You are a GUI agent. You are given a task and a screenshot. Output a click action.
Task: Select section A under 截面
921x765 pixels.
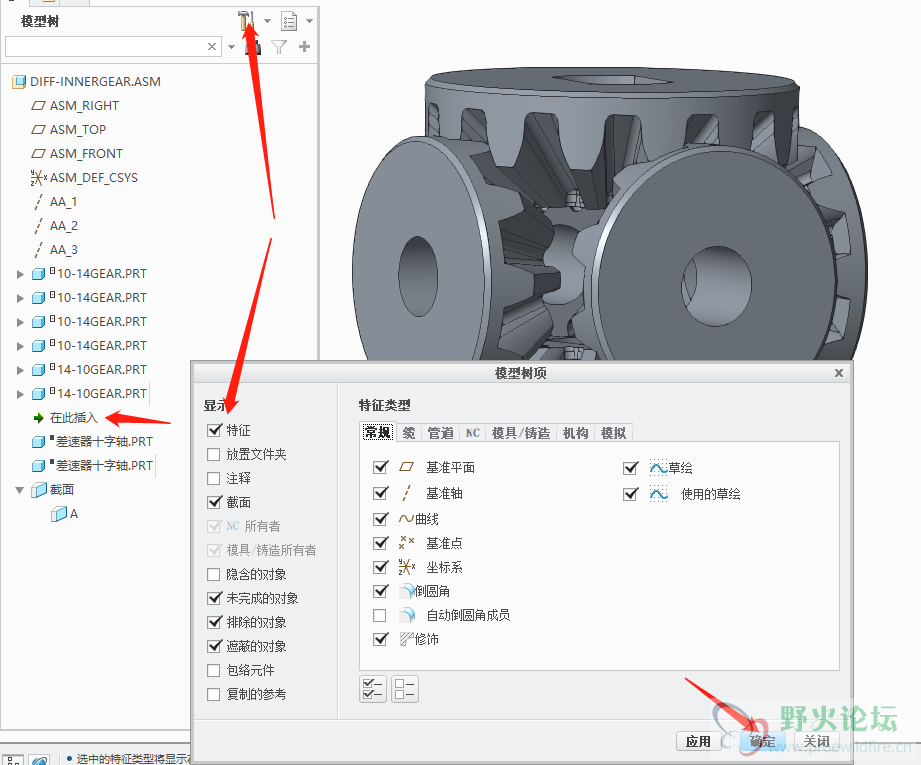[x=73, y=514]
